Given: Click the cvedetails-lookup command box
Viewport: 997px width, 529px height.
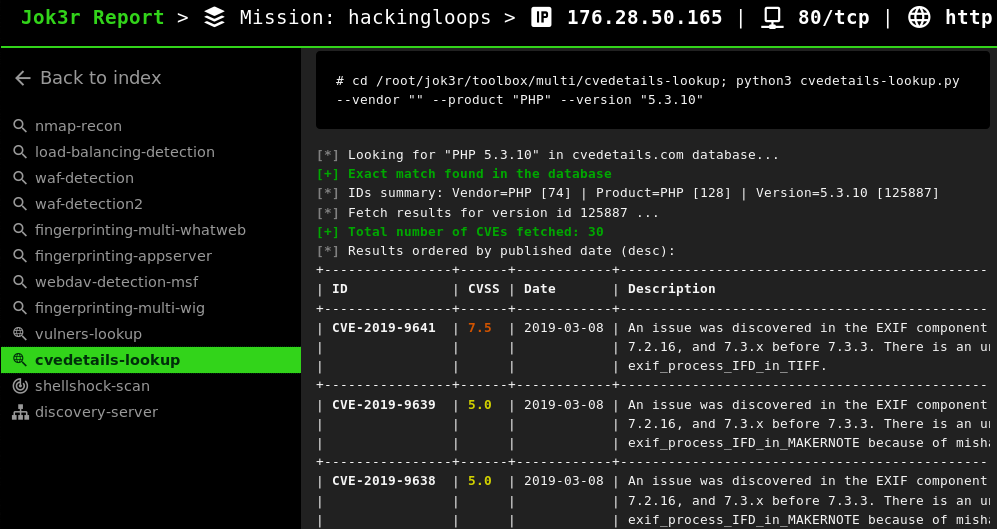Looking at the screenshot, I should click(652, 90).
